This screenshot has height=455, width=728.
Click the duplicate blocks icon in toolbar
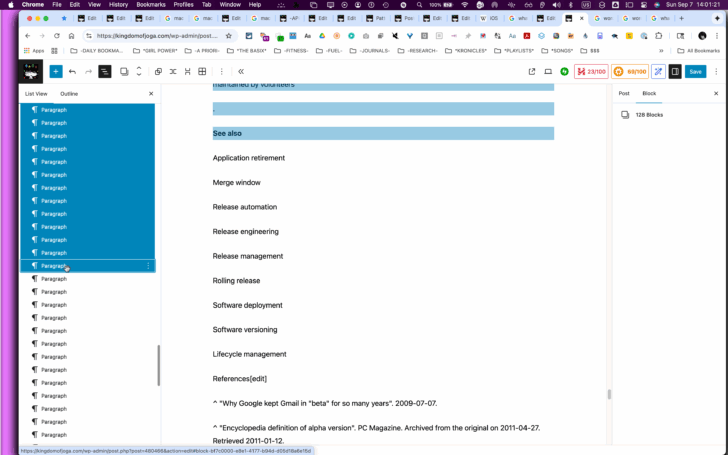click(x=158, y=72)
